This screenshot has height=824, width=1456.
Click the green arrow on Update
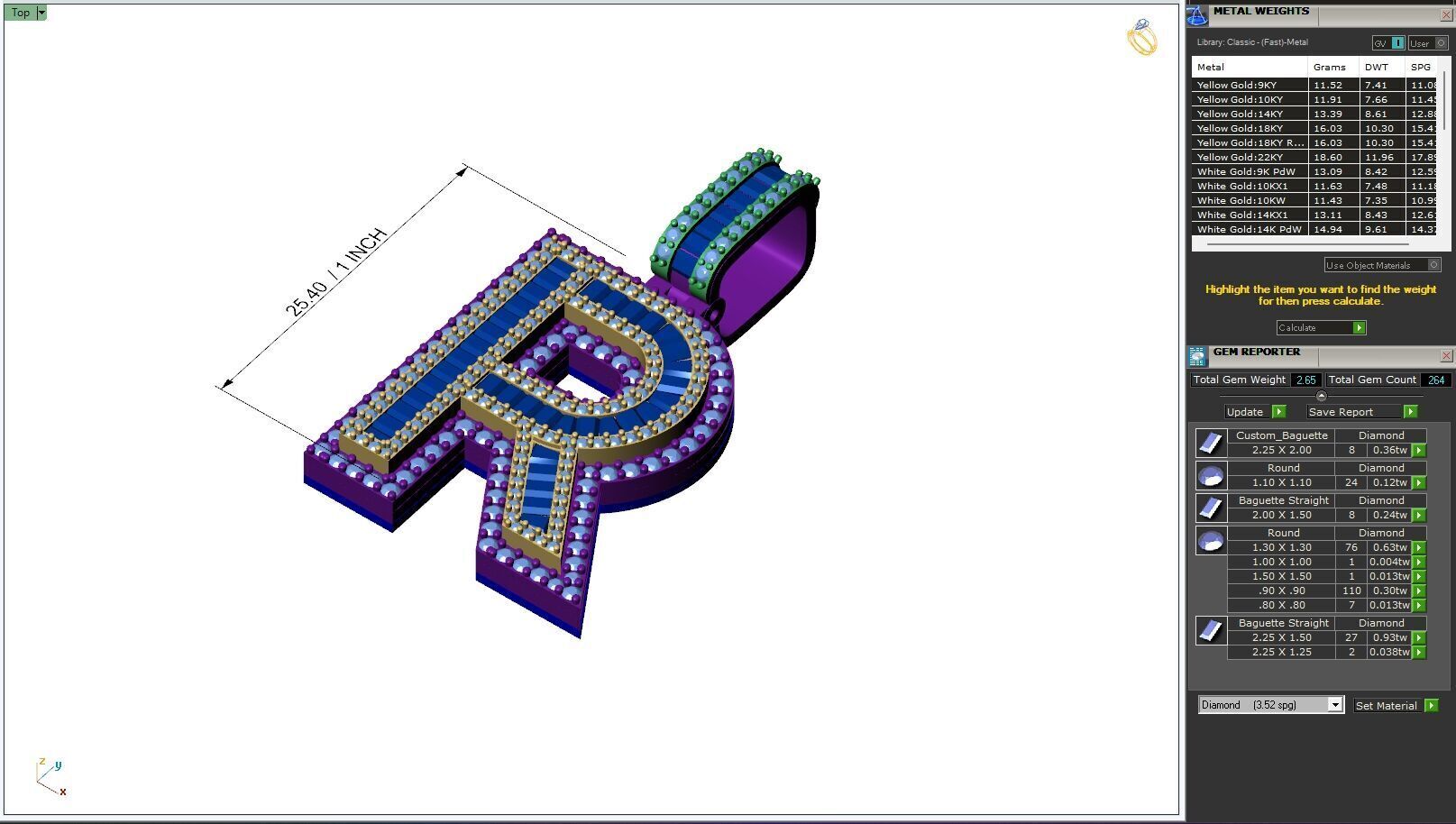(x=1278, y=411)
